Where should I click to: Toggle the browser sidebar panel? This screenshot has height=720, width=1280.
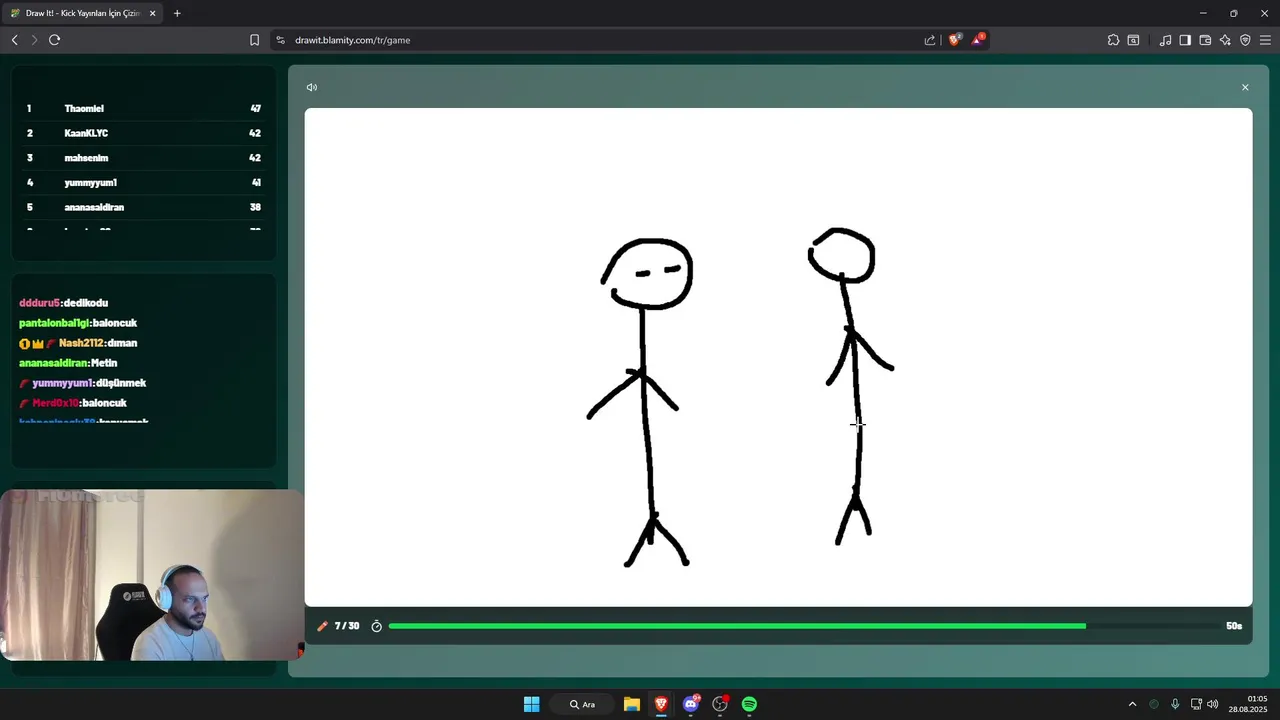pos(1185,40)
